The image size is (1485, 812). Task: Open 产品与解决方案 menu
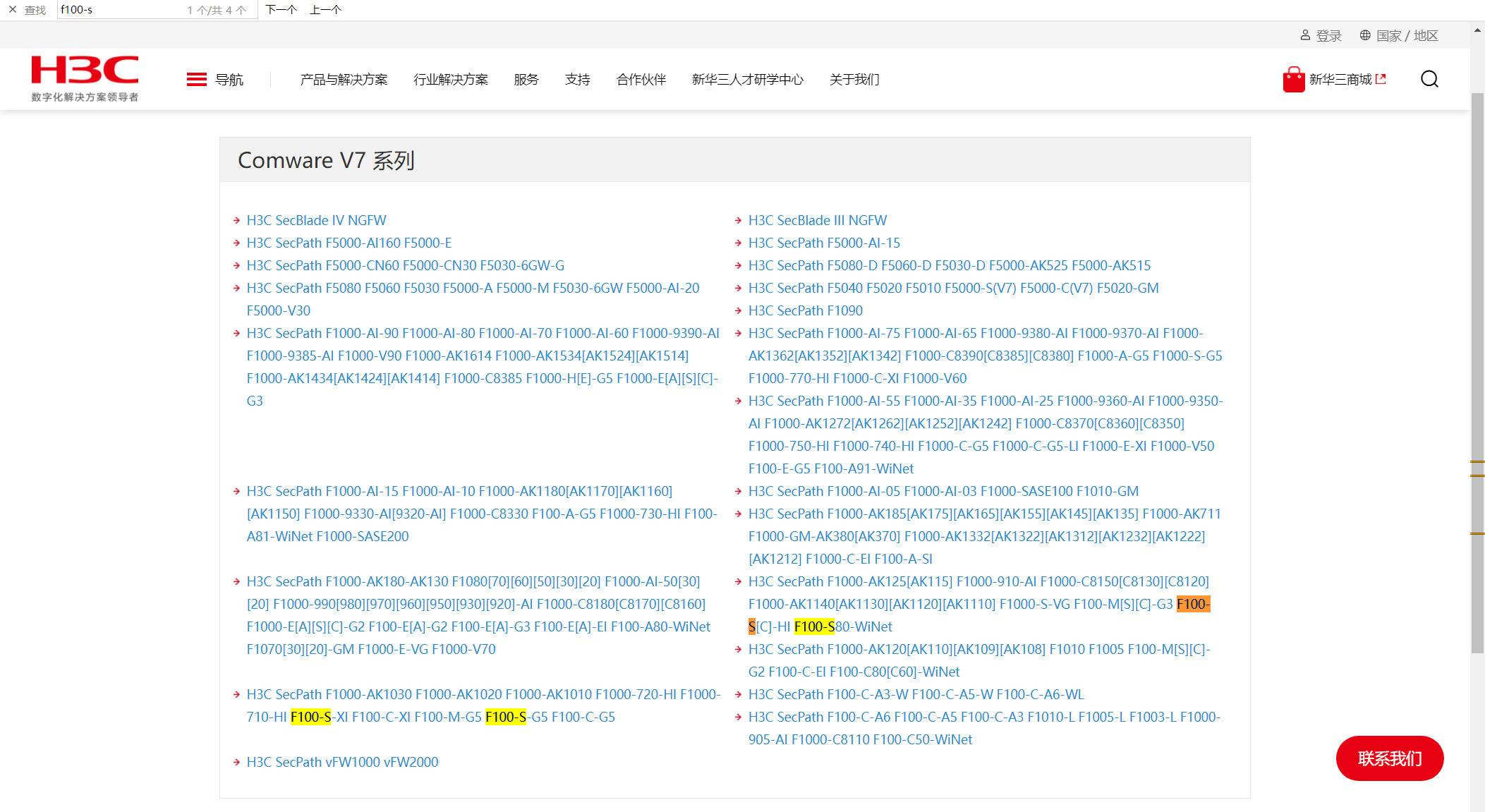tap(344, 80)
